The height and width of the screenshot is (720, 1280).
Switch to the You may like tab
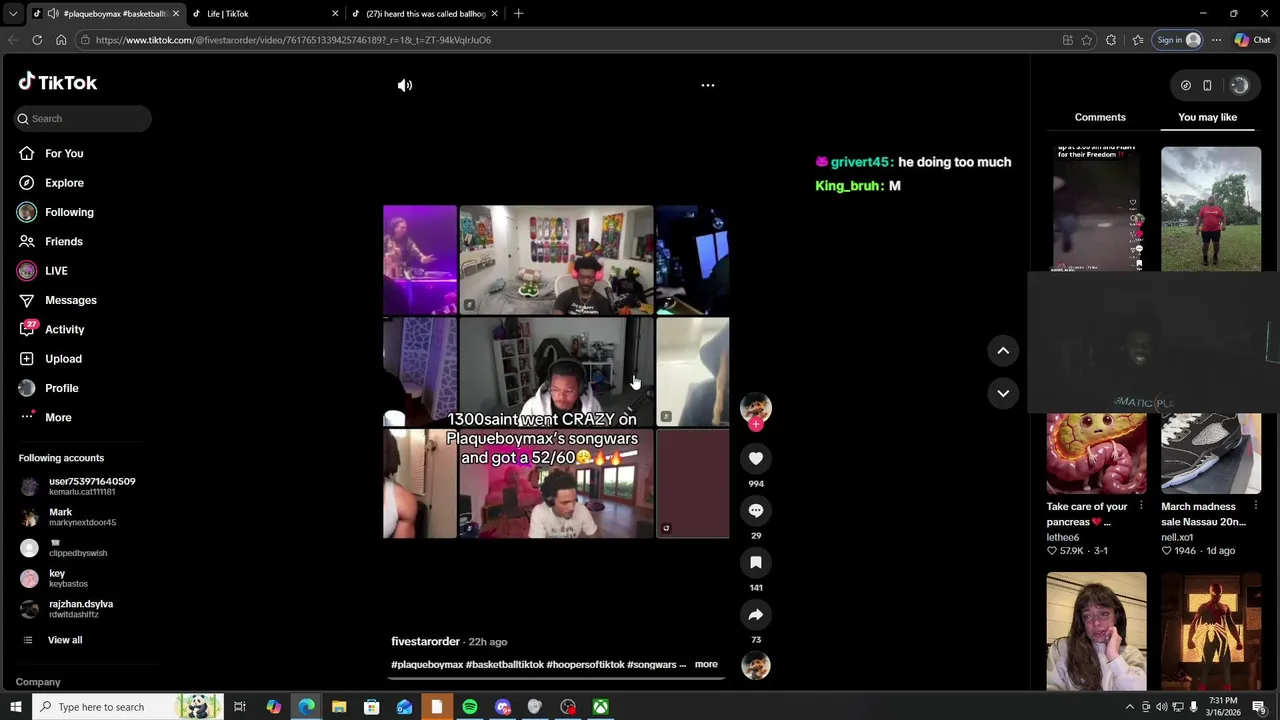pos(1207,117)
